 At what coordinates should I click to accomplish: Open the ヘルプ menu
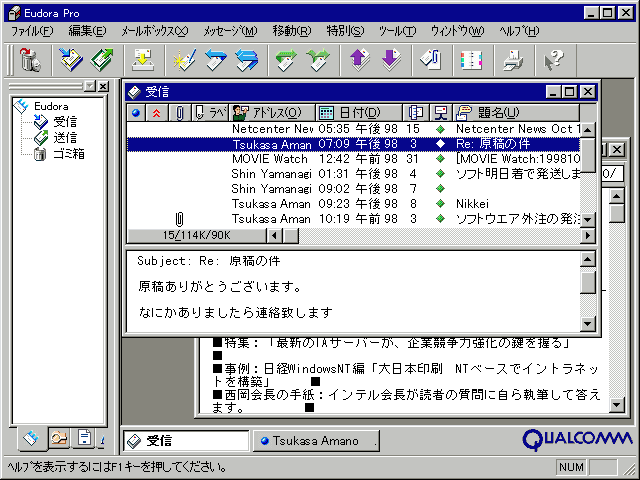pos(519,31)
